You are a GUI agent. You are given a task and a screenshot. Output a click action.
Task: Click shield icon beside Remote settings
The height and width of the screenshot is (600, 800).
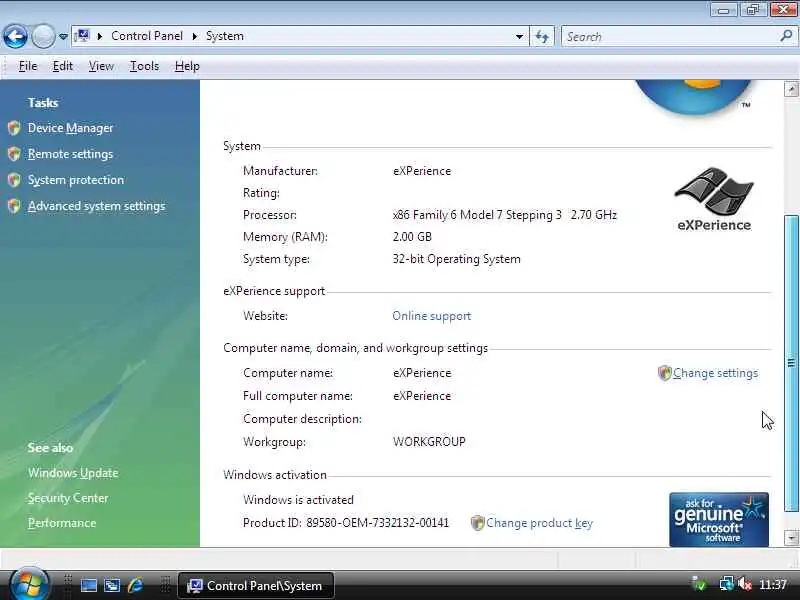tap(14, 154)
